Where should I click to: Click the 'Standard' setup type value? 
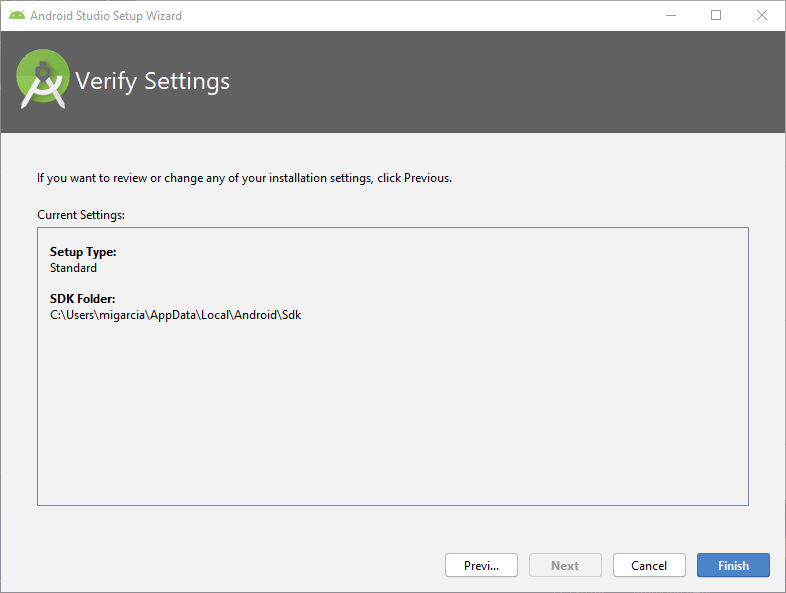click(73, 268)
